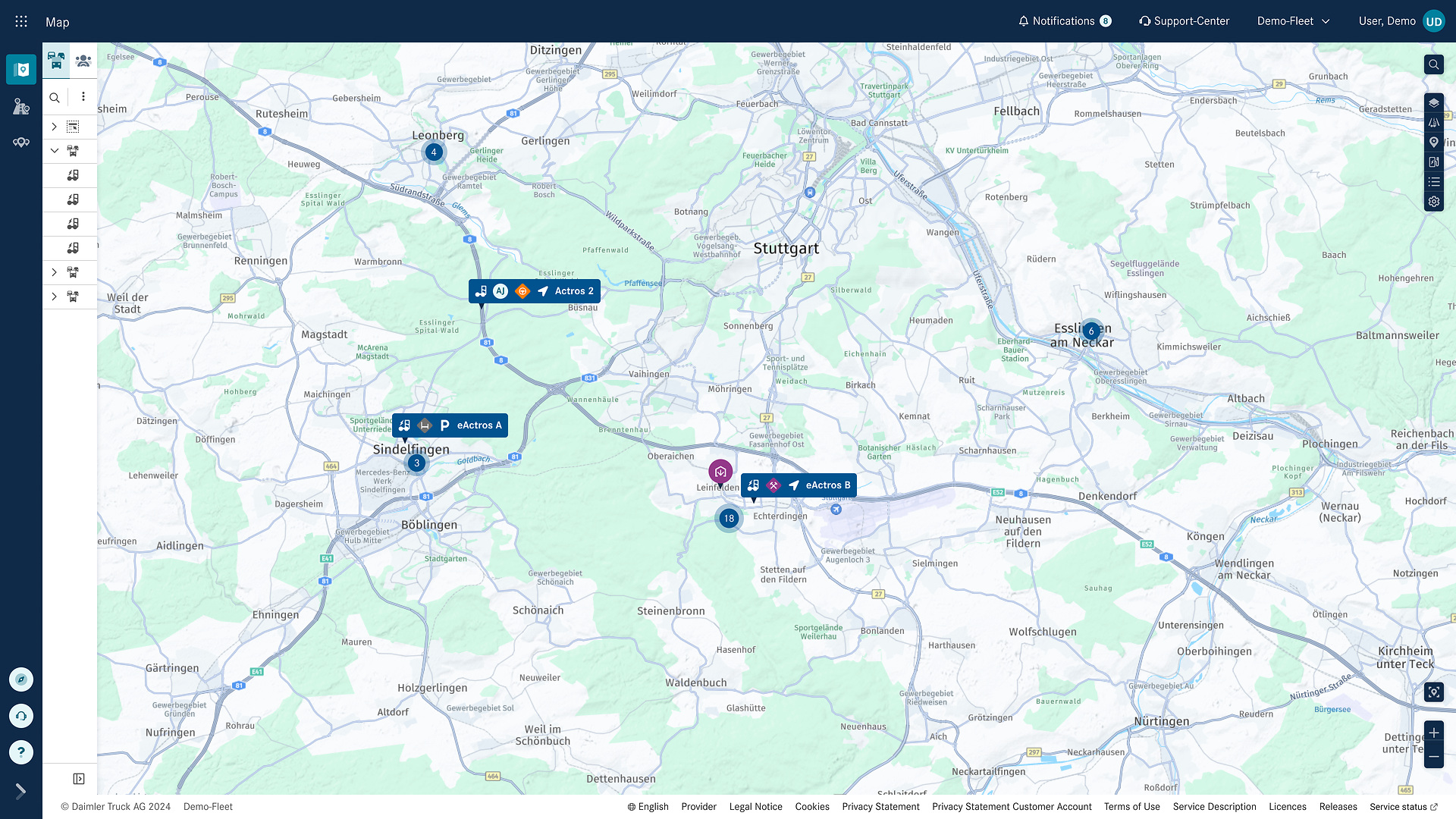Open the app launcher grid icon

point(21,21)
